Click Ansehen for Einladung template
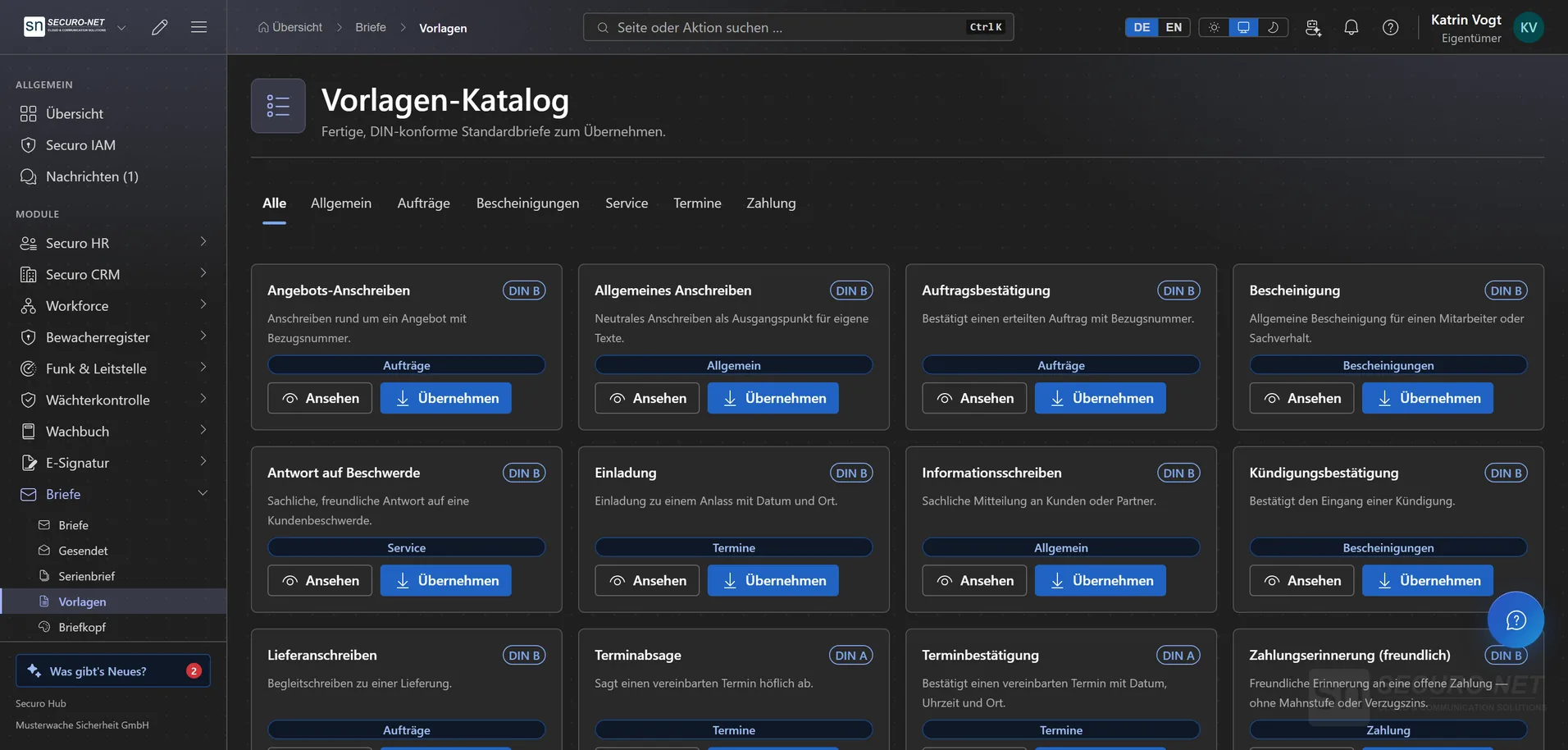Screen dimensions: 1568x750 pyautogui.click(x=647, y=580)
